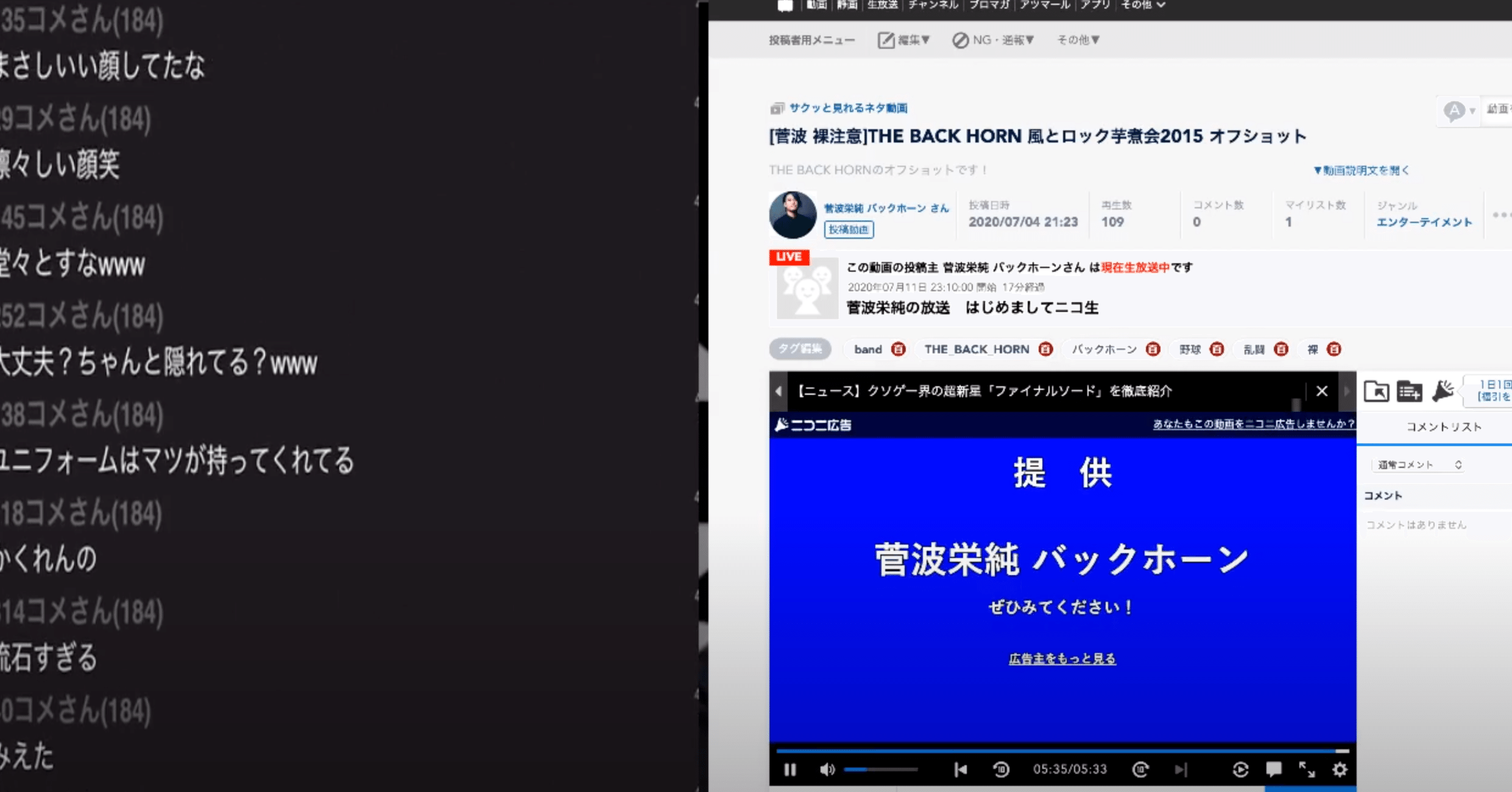This screenshot has height=792, width=1512.
Task: Adjust the player volume slider
Action: [x=880, y=770]
